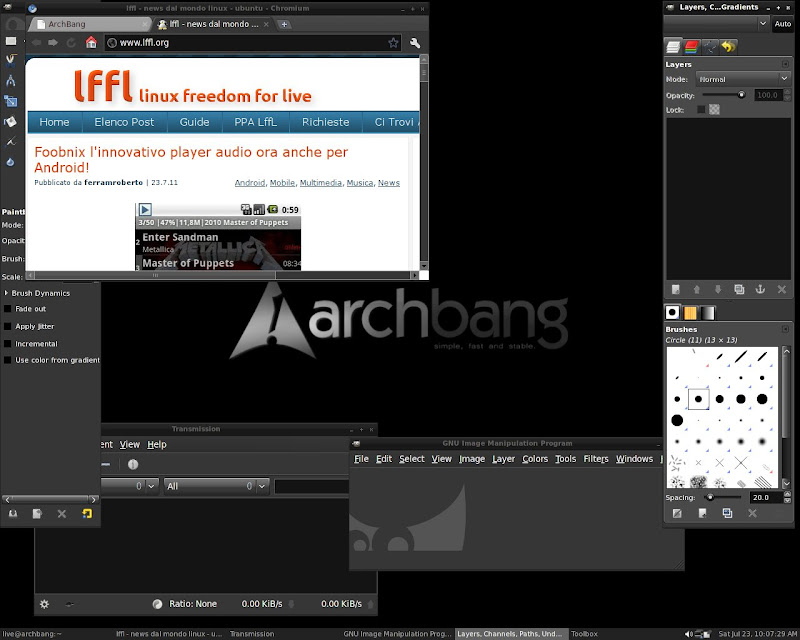The height and width of the screenshot is (640, 800).
Task: Click the Elenco Post navigation link
Action: tap(124, 122)
